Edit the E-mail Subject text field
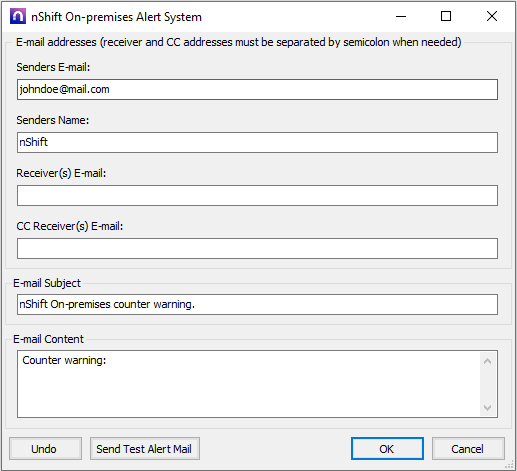The image size is (517, 471). [257, 304]
